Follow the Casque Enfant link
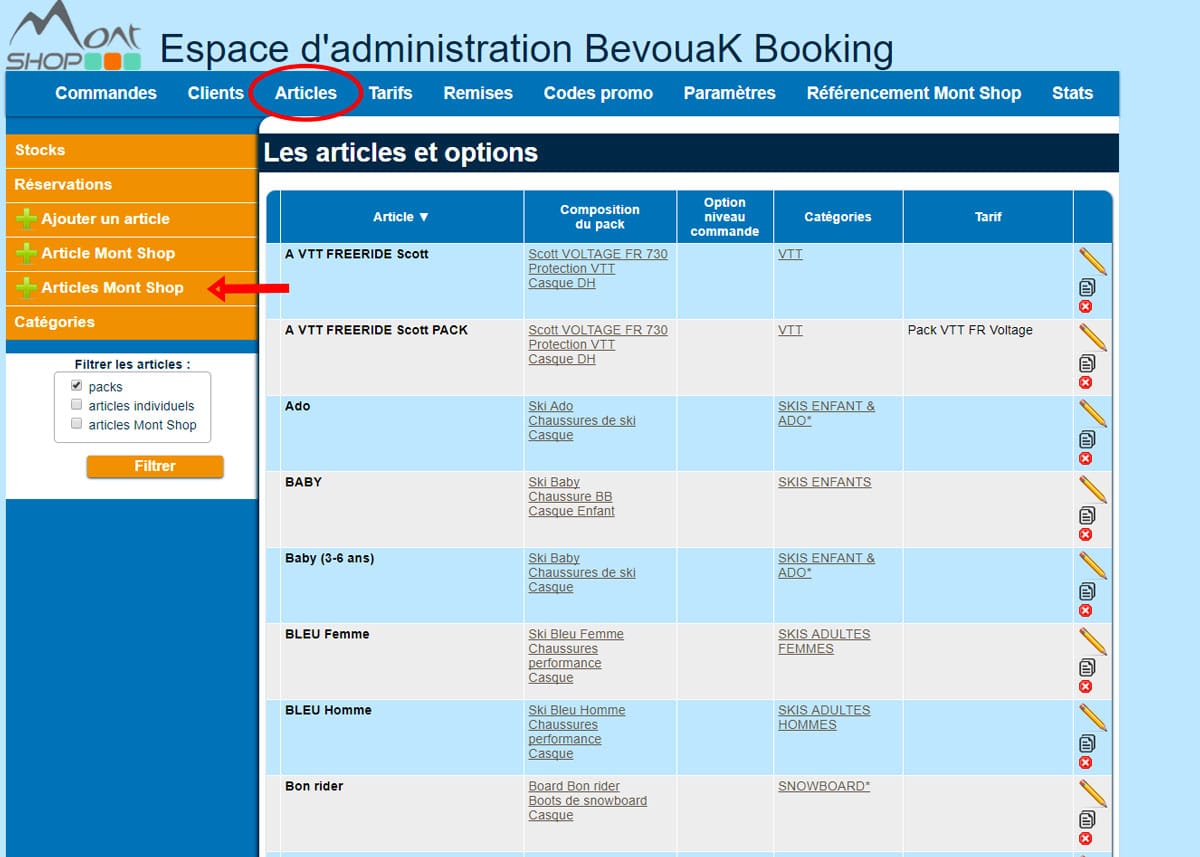Viewport: 1200px width, 857px height. (571, 511)
